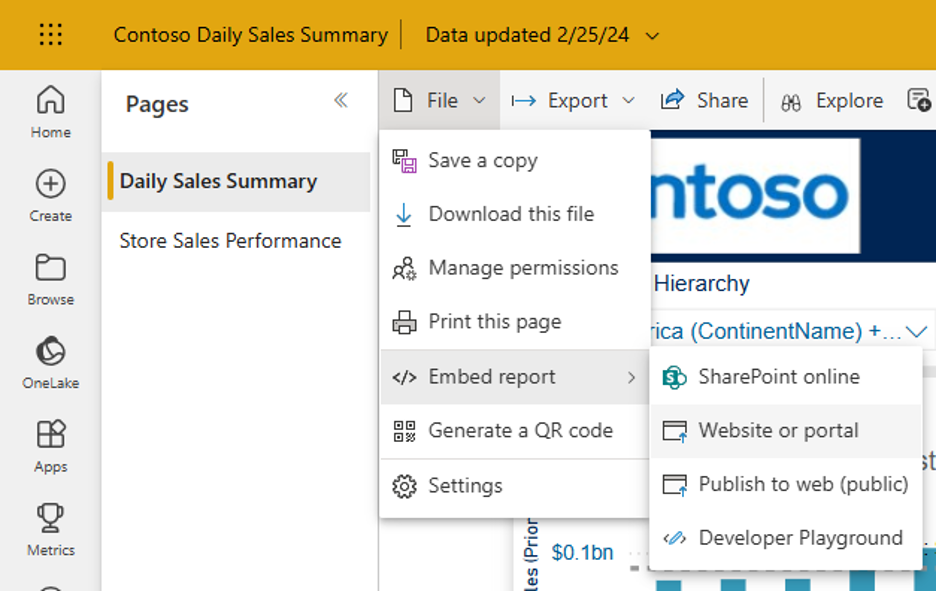Go to Home in the sidebar
The width and height of the screenshot is (936, 592).
[51, 112]
